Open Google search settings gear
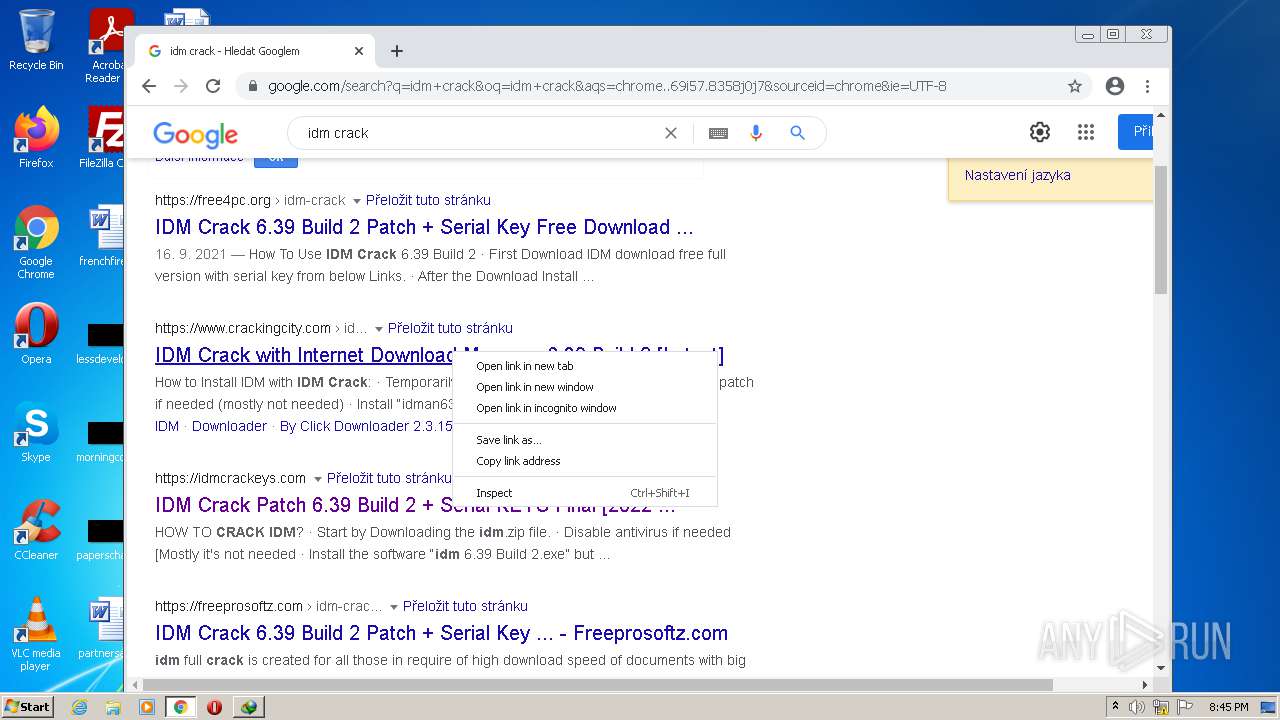This screenshot has width=1280, height=720. click(1040, 132)
